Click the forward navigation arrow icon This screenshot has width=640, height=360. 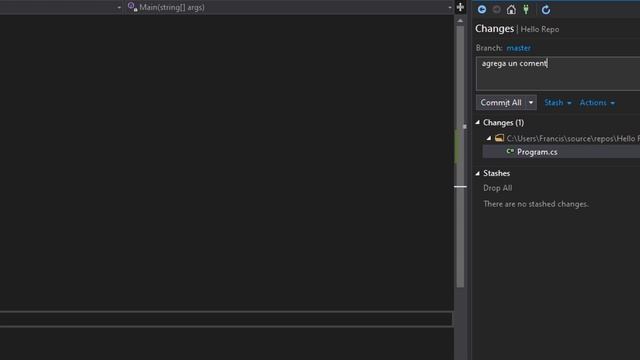496,9
